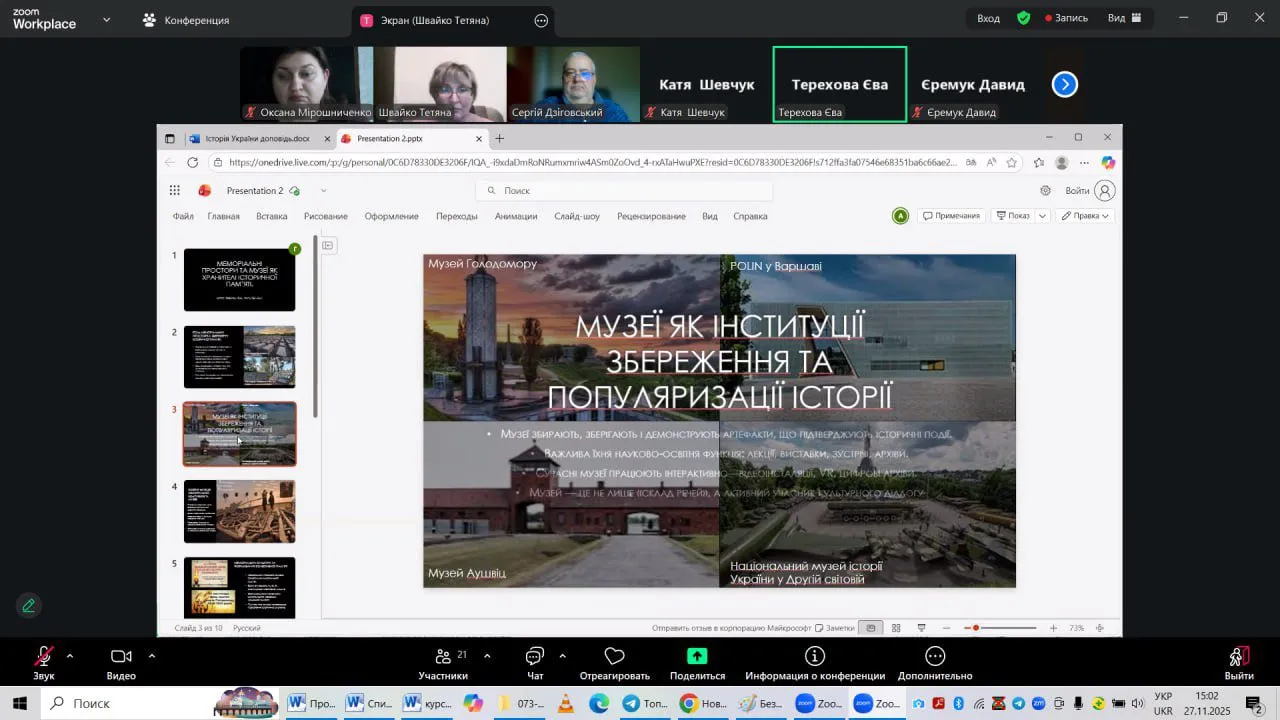Click the Вставка ribbon tab

point(271,216)
